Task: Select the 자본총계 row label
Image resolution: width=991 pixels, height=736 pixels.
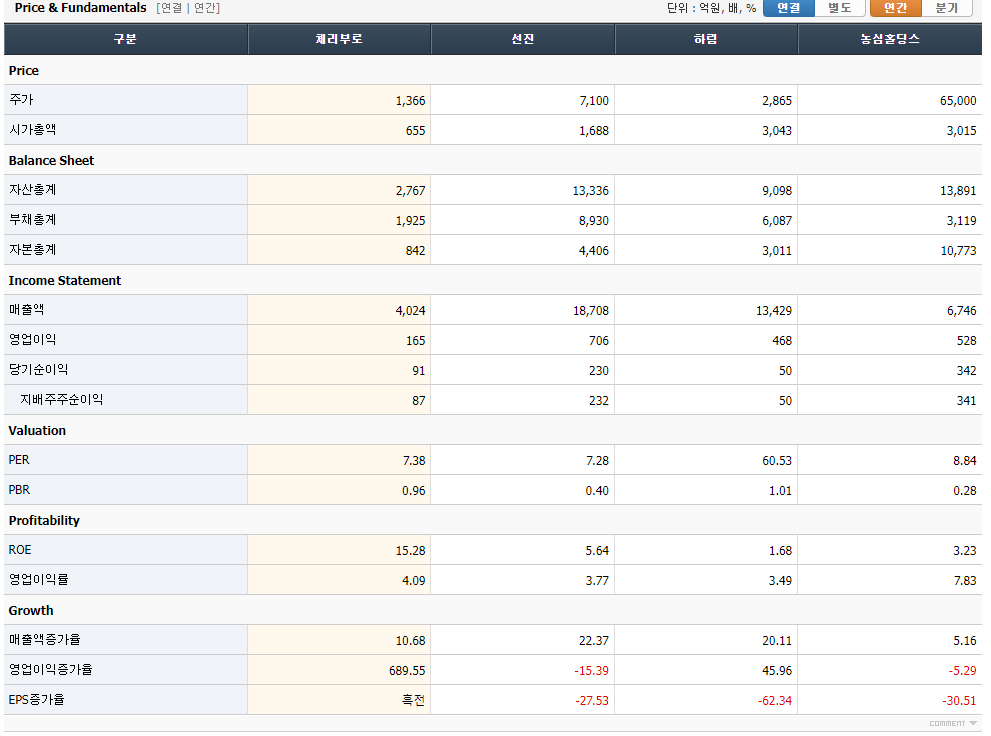Action: tap(33, 250)
